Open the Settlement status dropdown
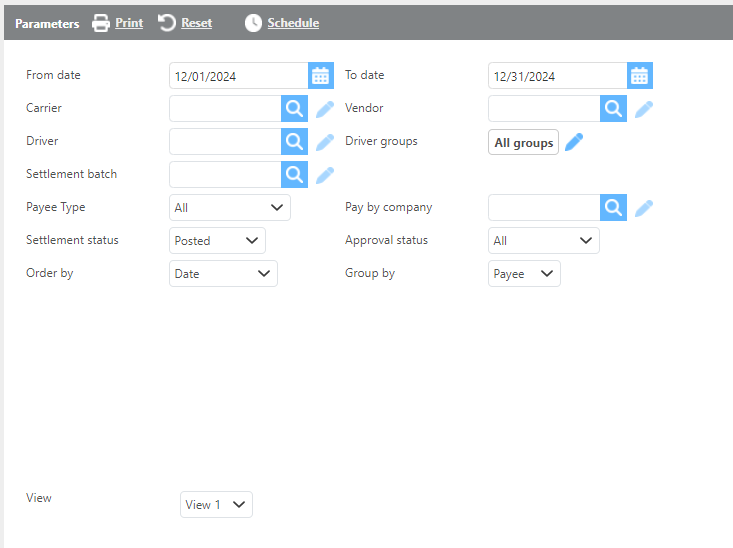 (217, 241)
